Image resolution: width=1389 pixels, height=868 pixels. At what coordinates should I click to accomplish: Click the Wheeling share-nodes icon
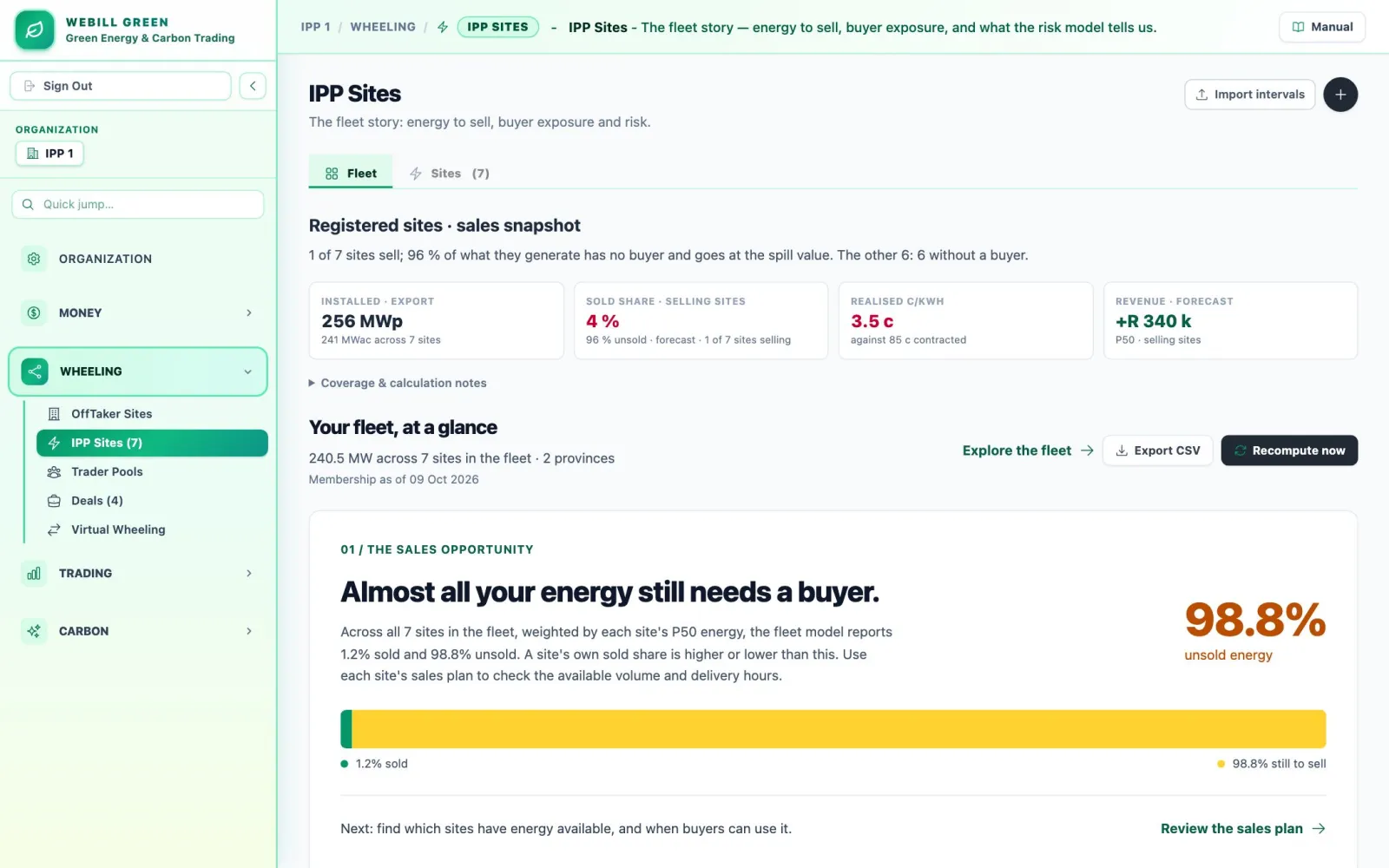[35, 372]
